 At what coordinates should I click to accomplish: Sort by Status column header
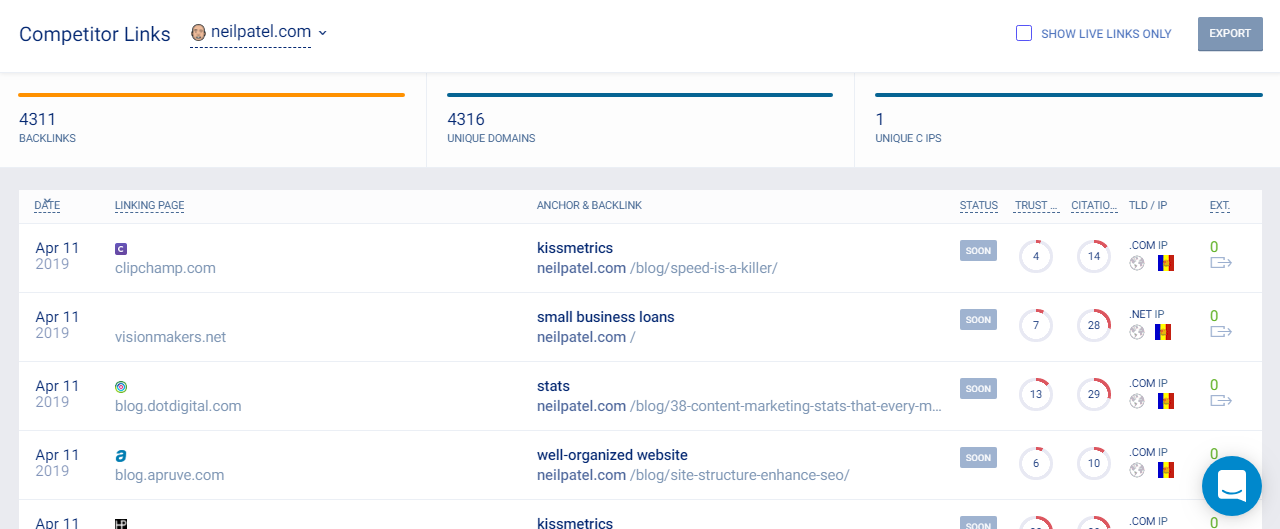point(979,205)
